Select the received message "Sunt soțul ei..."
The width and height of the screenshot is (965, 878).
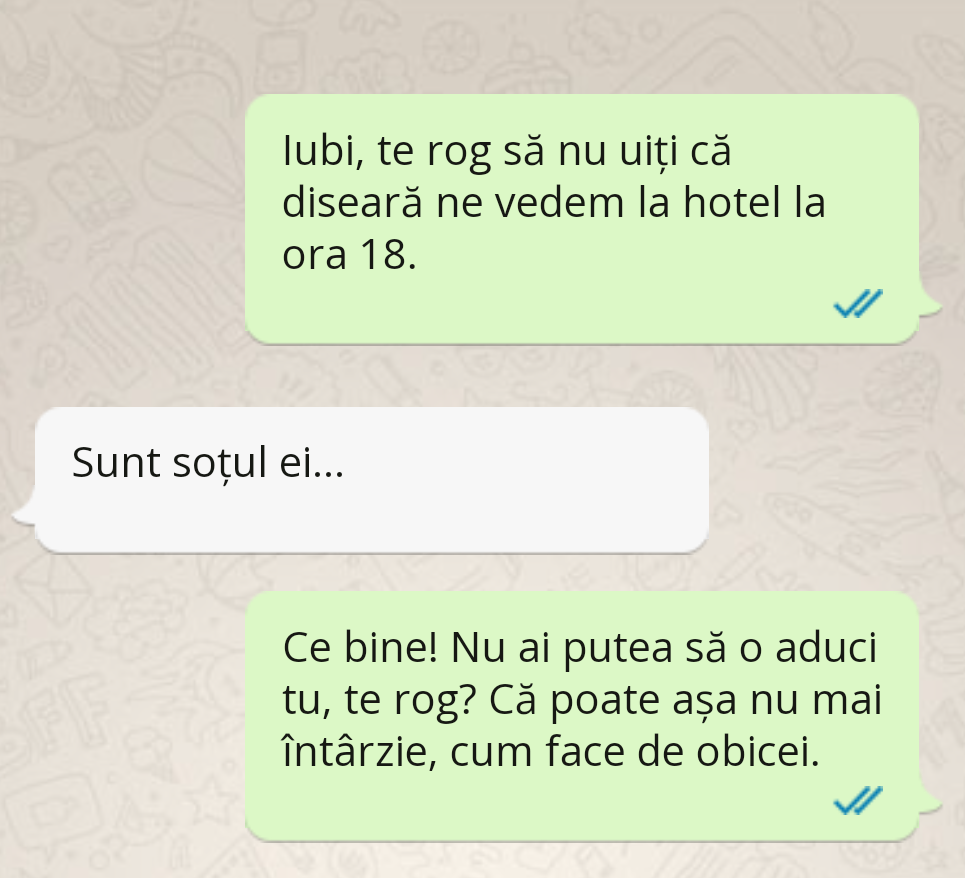click(372, 480)
